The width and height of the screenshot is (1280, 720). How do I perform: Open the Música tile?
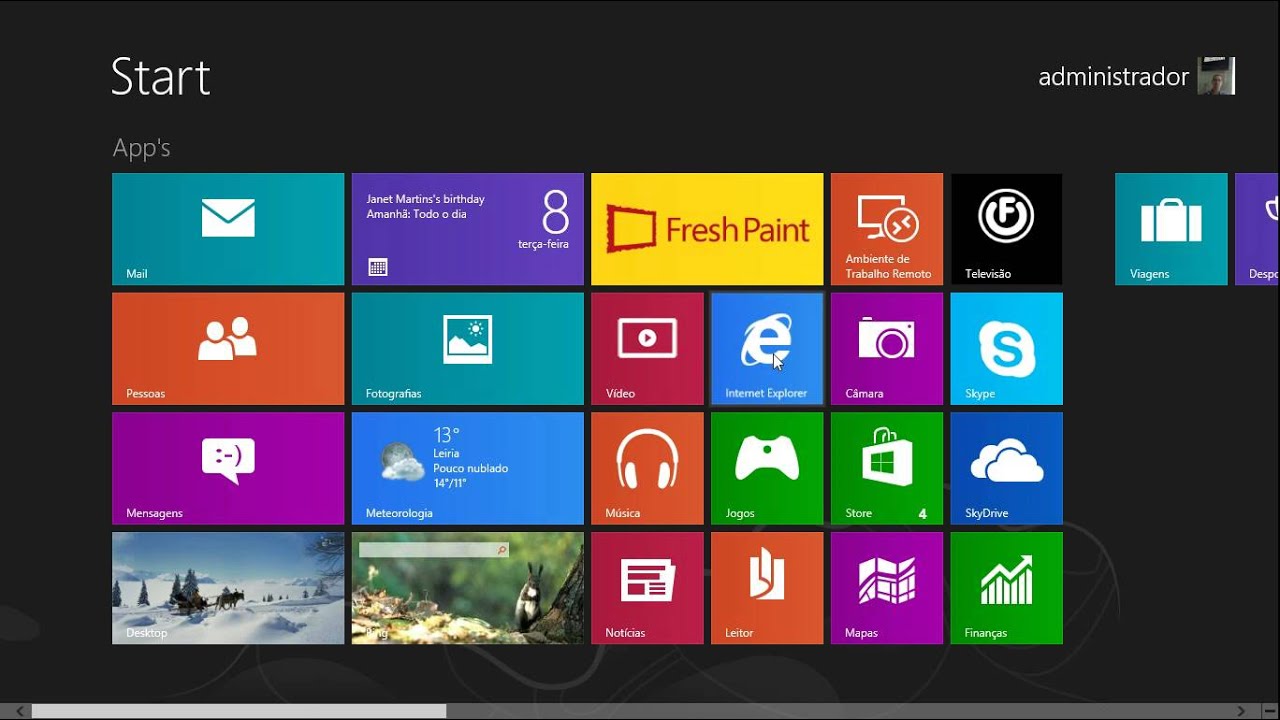[647, 468]
